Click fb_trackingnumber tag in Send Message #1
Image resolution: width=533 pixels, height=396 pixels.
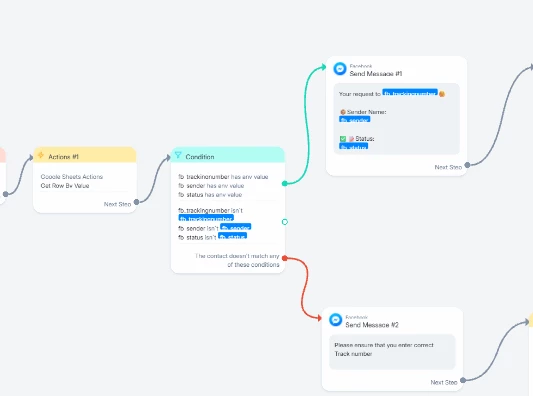[x=410, y=92]
